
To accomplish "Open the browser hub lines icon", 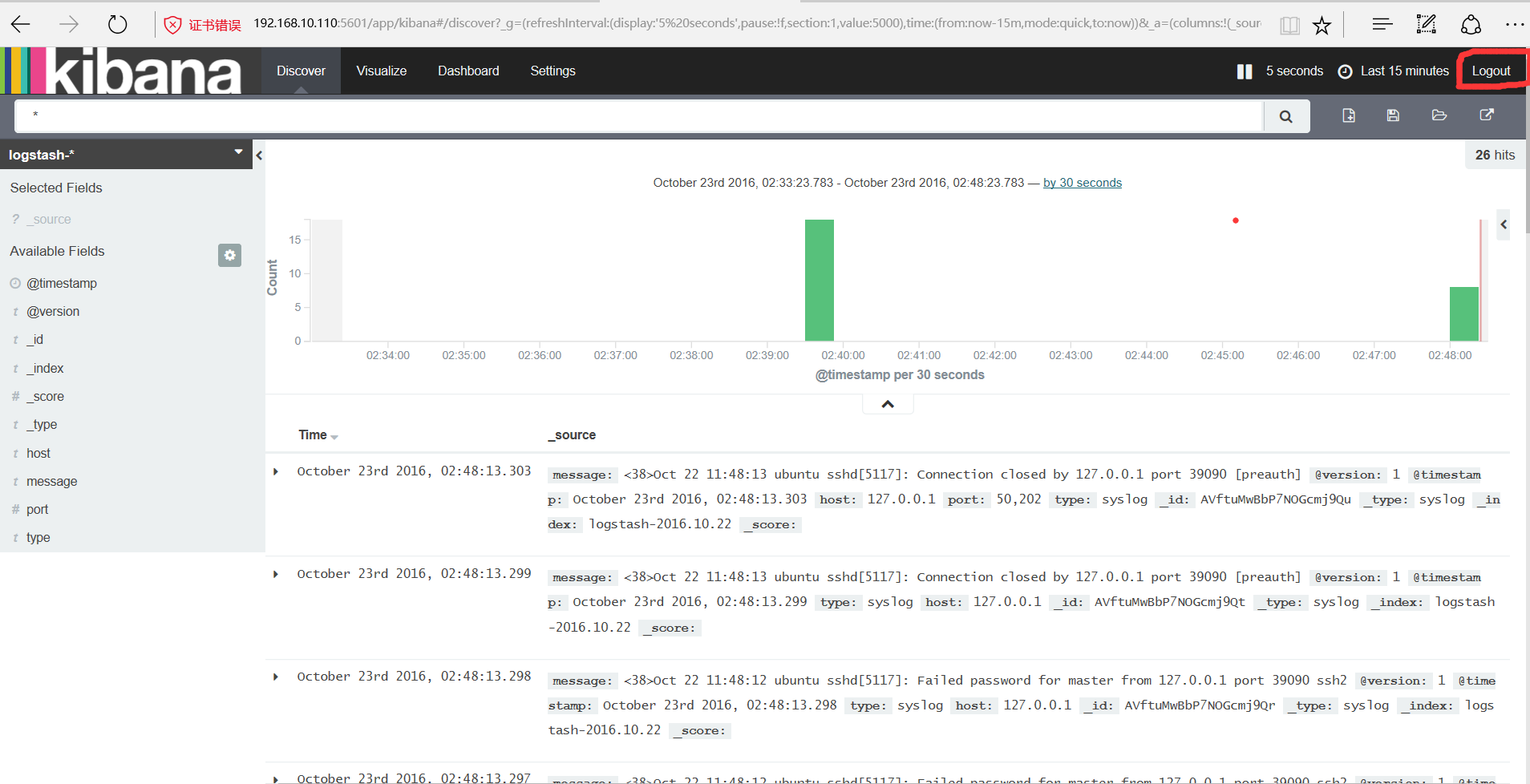I will [1382, 24].
